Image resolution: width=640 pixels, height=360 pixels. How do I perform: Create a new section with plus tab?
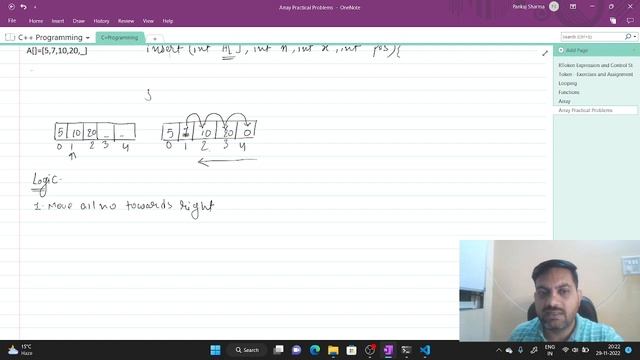coord(155,39)
